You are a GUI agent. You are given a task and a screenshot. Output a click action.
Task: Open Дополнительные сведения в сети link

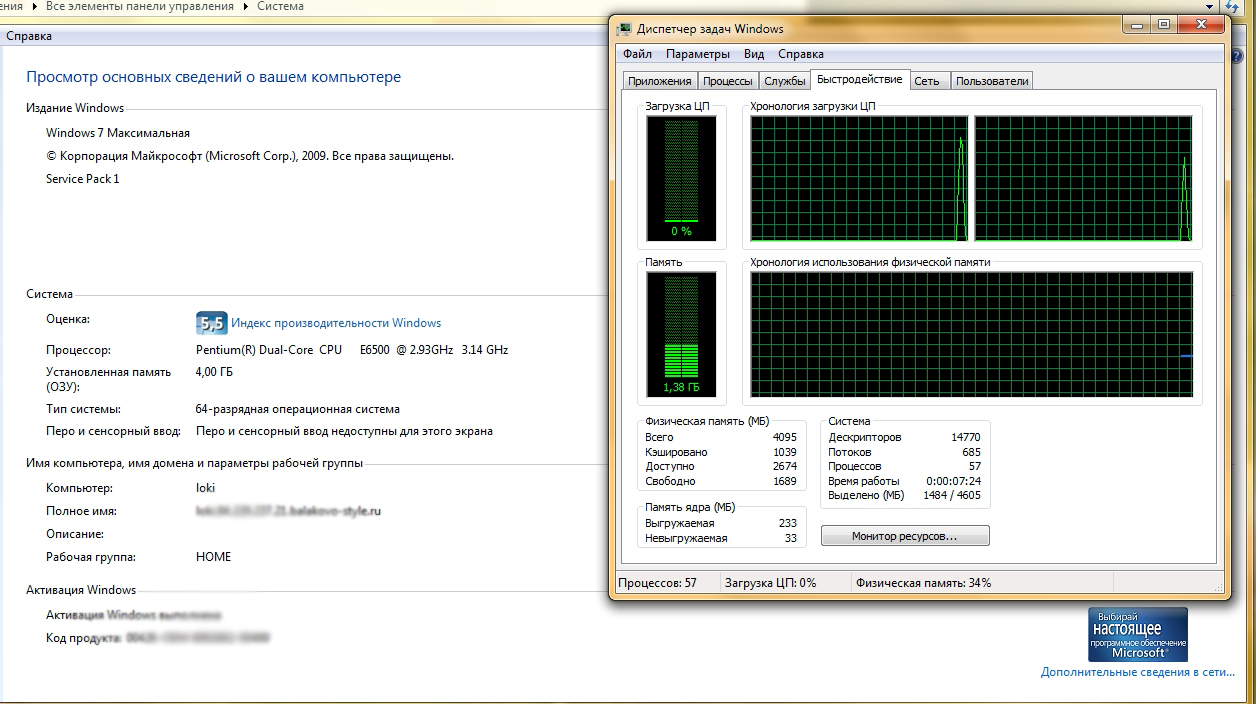1138,672
